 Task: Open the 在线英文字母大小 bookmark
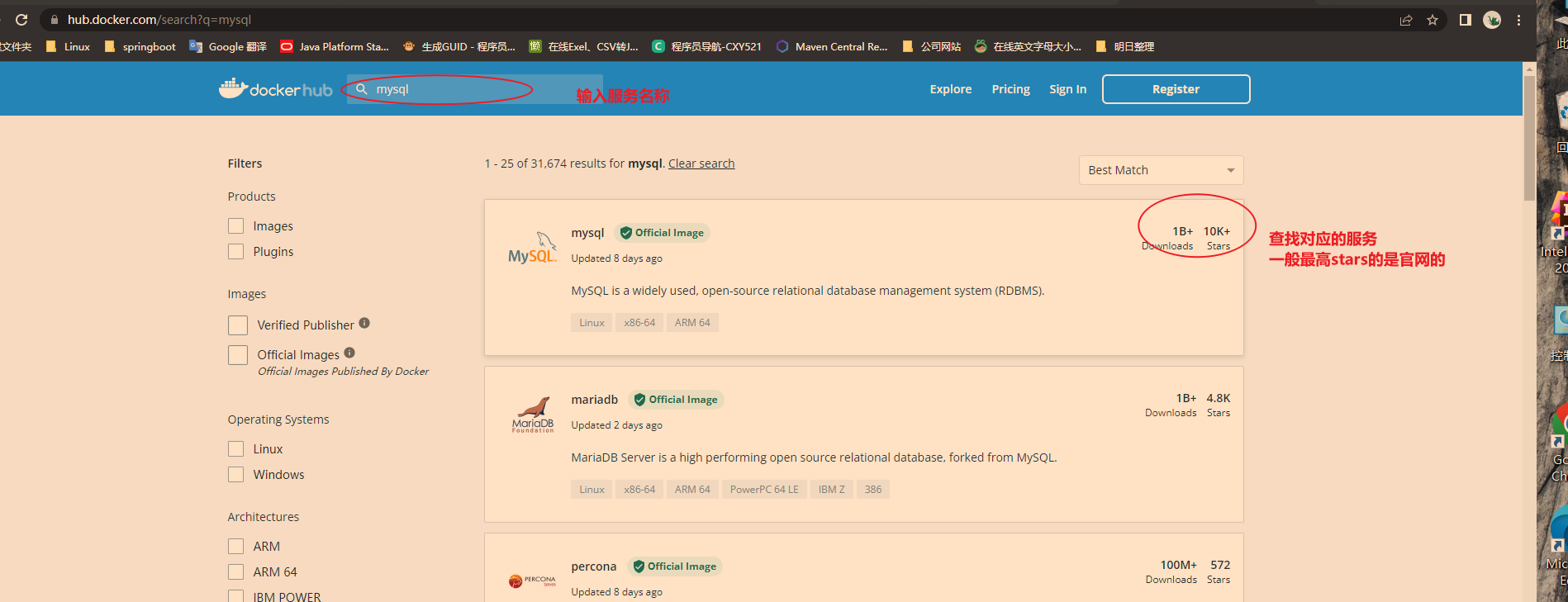(x=1029, y=46)
